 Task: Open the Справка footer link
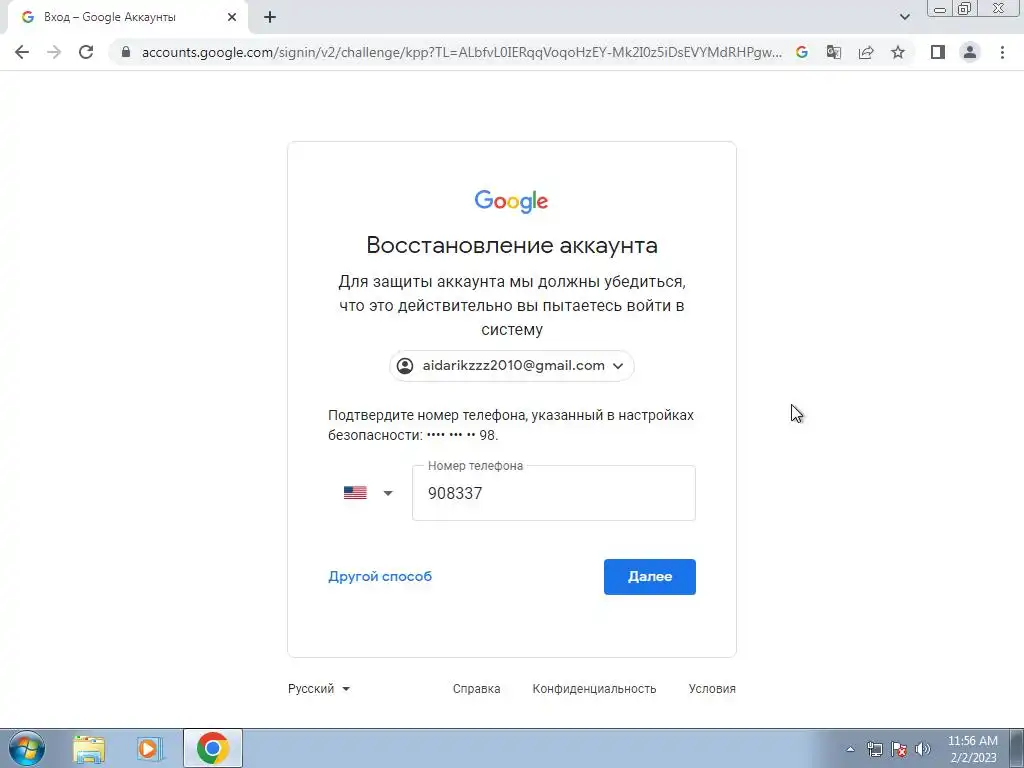pos(477,689)
